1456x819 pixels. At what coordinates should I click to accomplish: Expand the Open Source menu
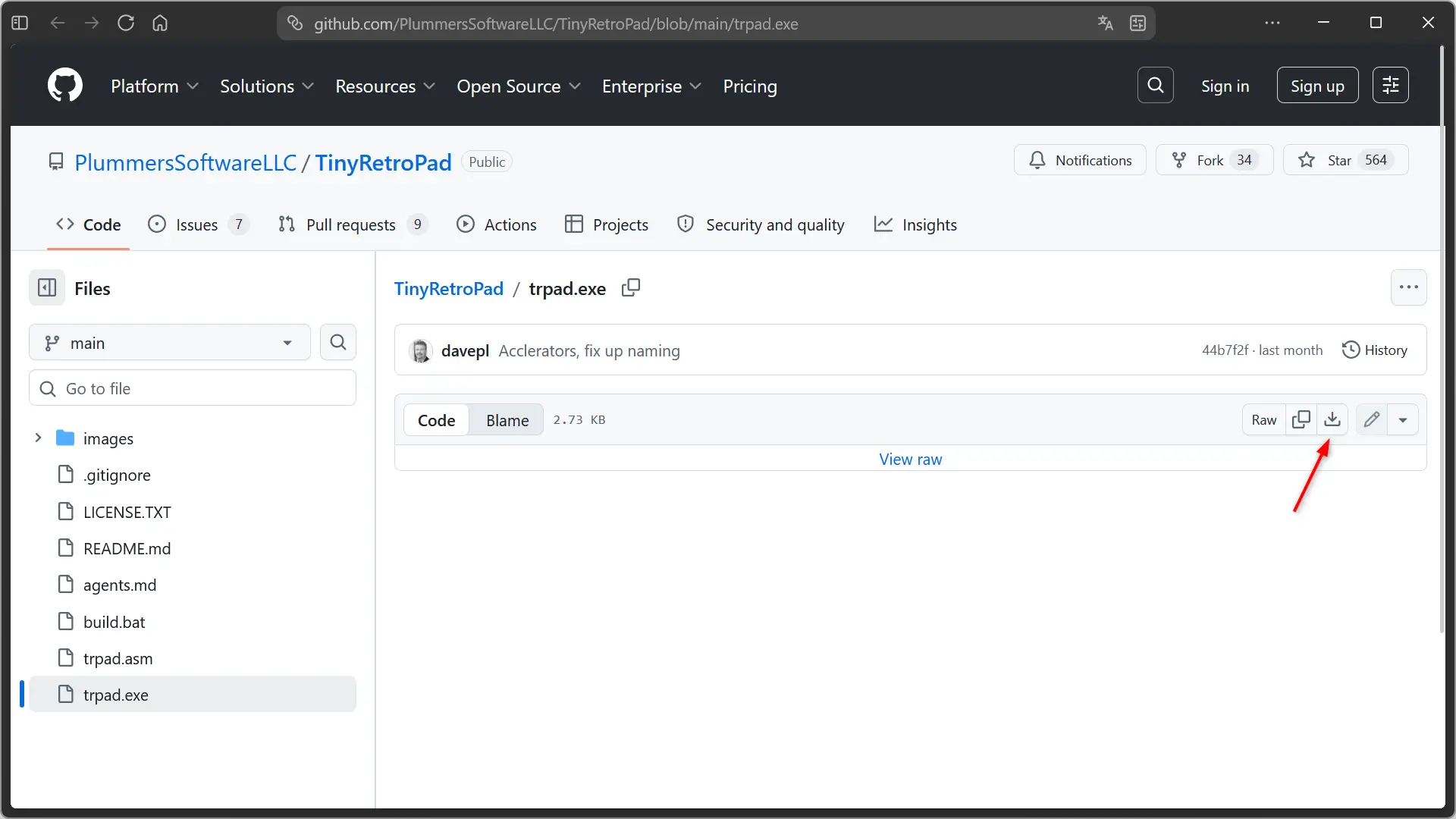coord(519,86)
